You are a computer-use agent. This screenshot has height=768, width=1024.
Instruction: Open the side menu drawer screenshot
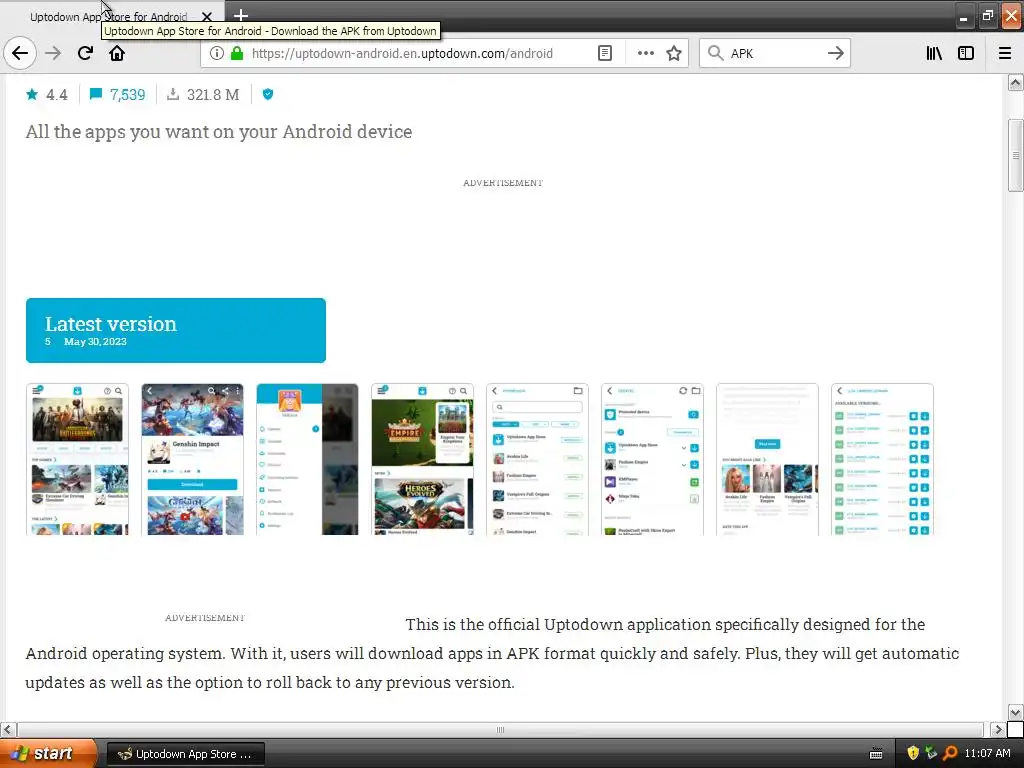click(x=308, y=460)
